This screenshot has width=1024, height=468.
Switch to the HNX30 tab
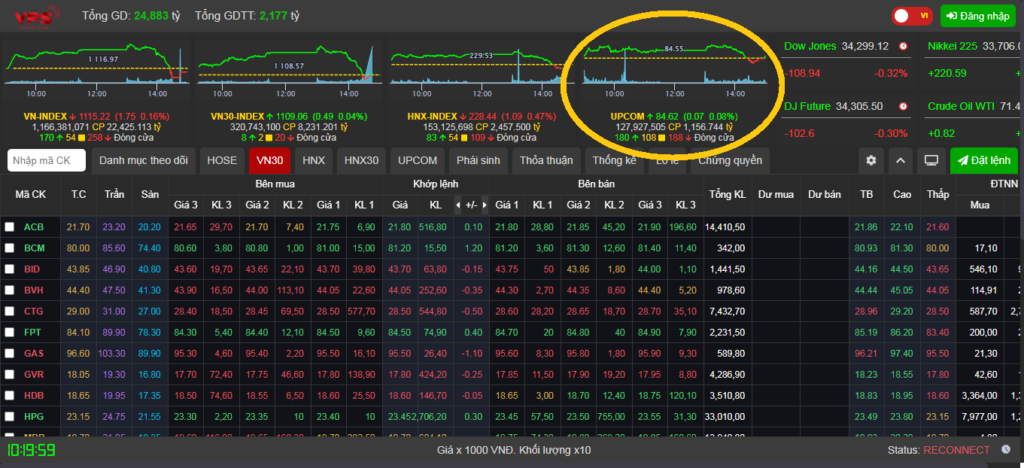pyautogui.click(x=361, y=161)
